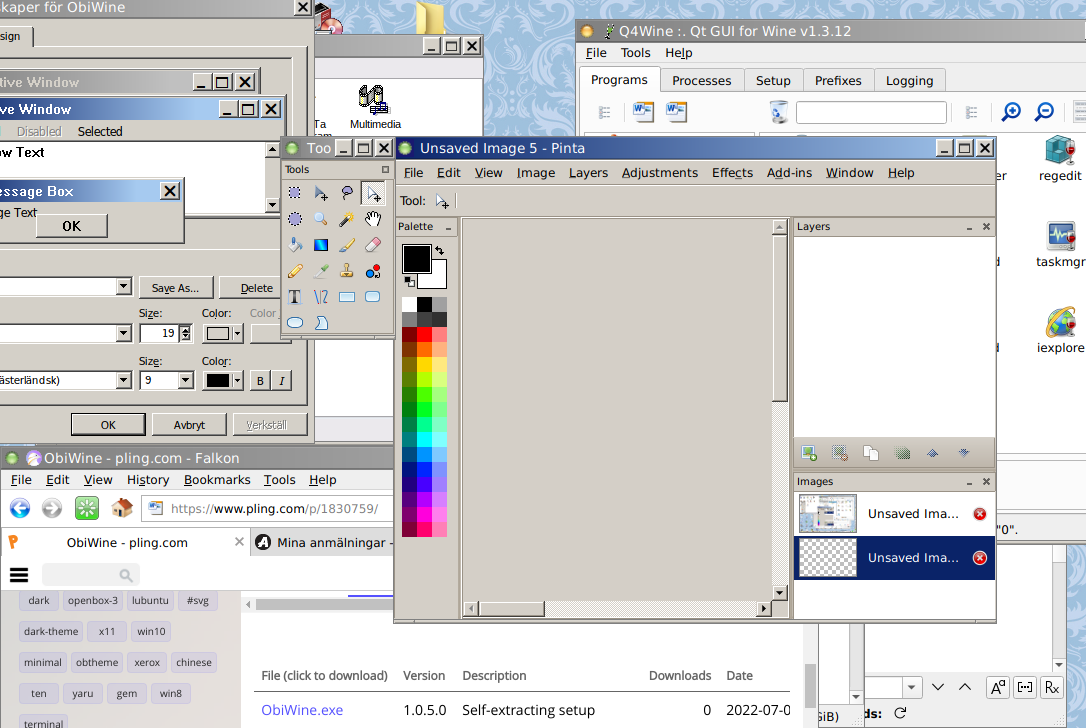1086x728 pixels.
Task: Increase the Size 19 spinner value
Action: pyautogui.click(x=186, y=330)
